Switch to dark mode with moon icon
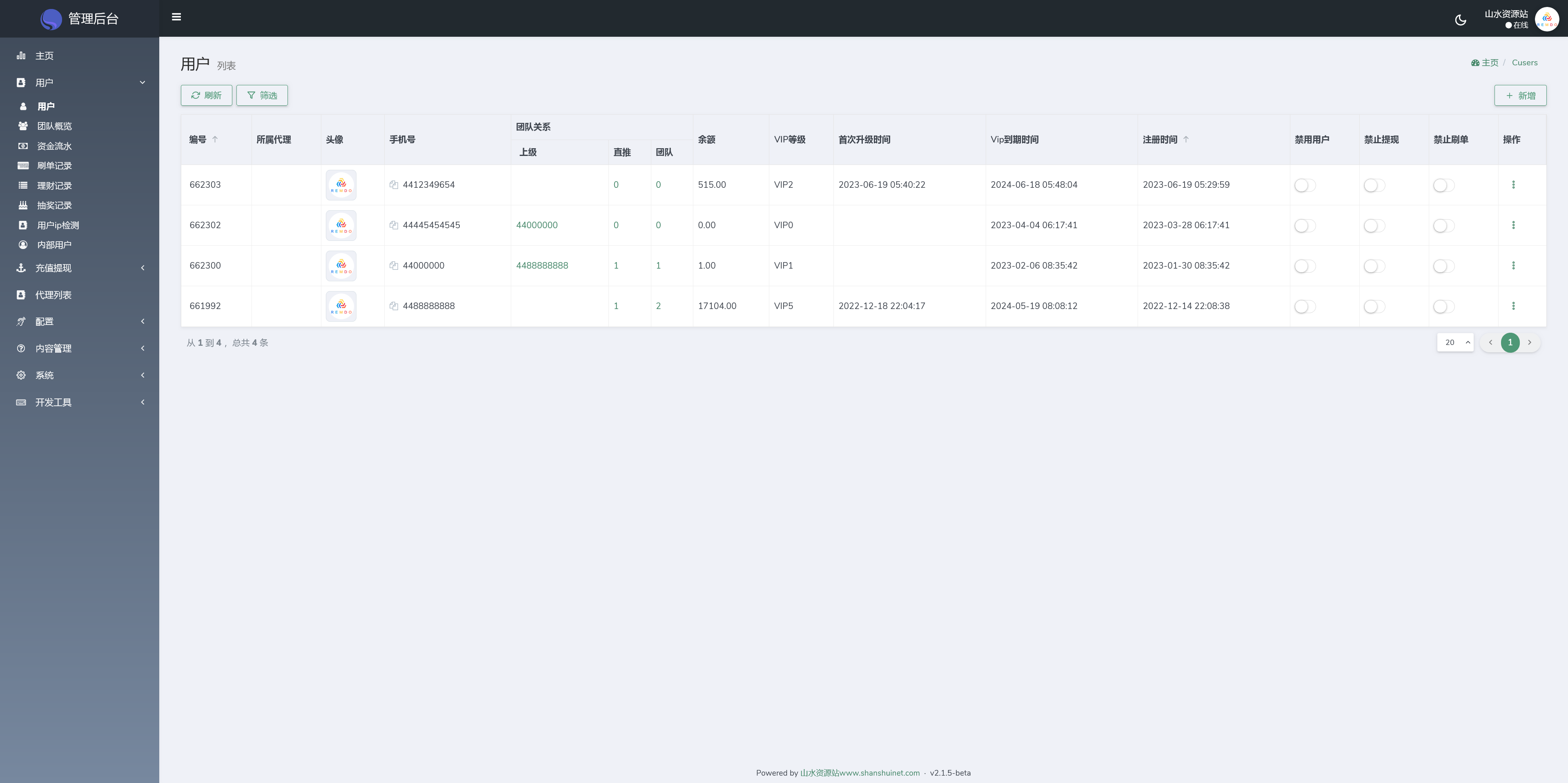Screen dimensions: 1568x783 pos(1460,20)
